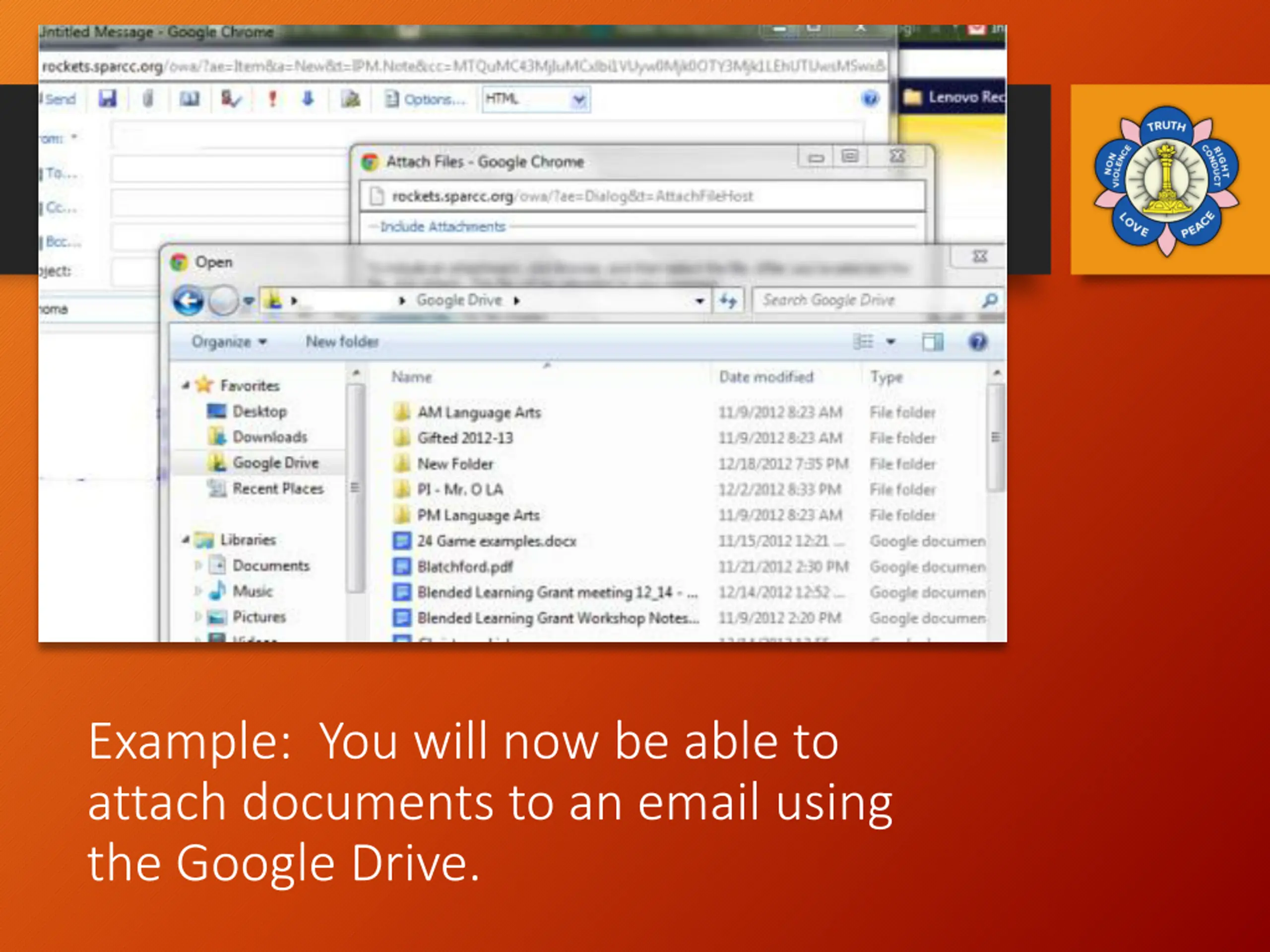1270x952 pixels.
Task: Click into the To address field
Action: point(230,170)
